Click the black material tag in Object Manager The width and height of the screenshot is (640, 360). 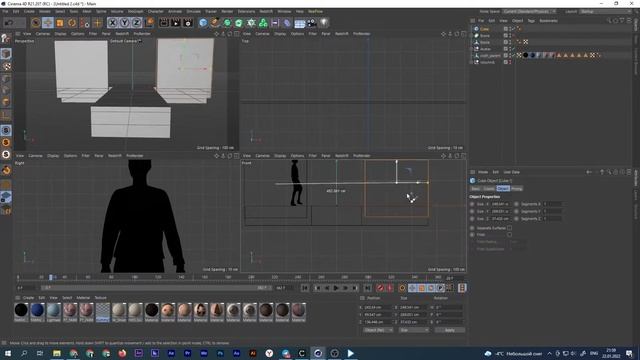[x=526, y=55]
